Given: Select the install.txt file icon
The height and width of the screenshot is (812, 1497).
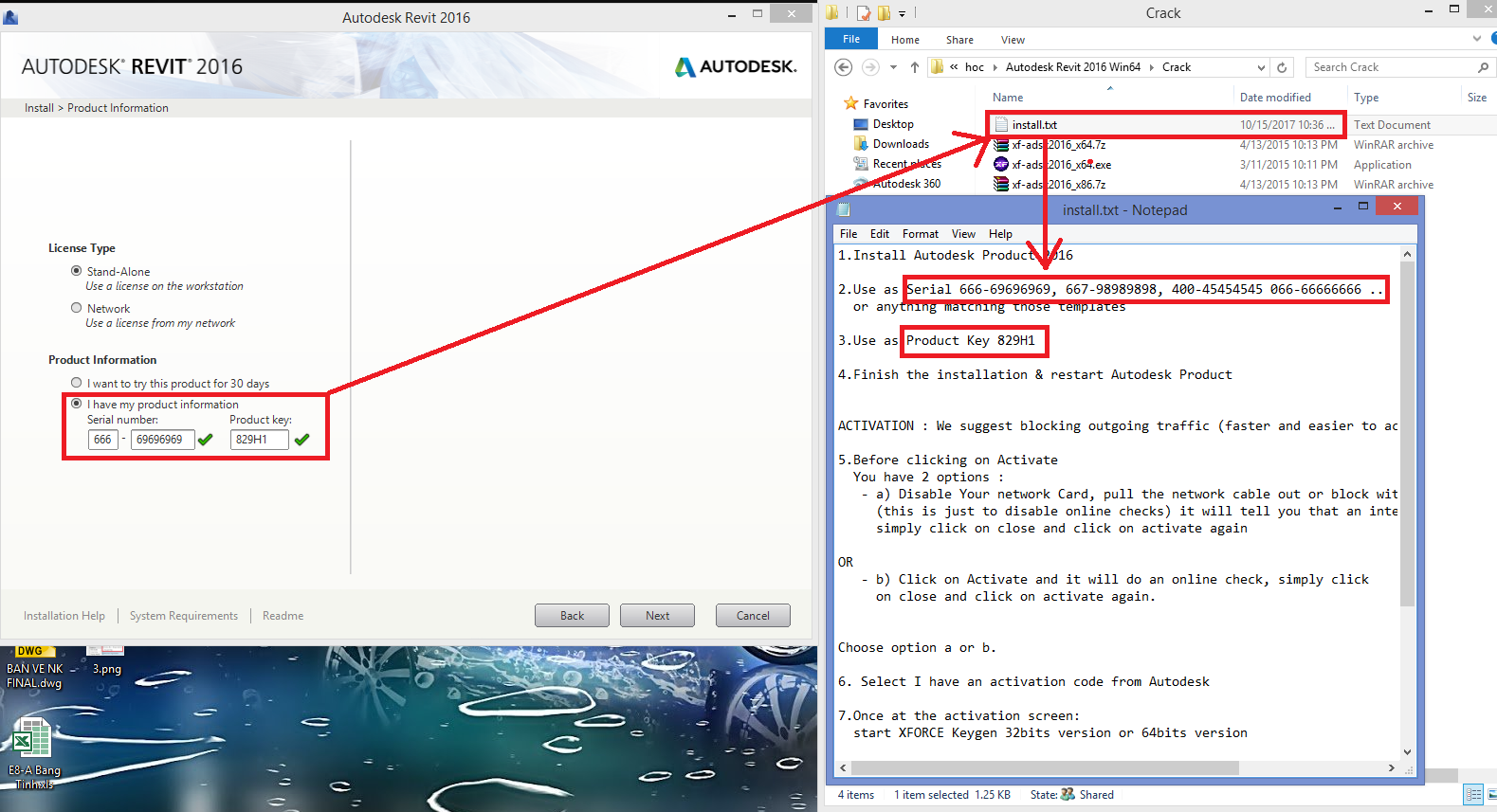Looking at the screenshot, I should tap(1001, 124).
